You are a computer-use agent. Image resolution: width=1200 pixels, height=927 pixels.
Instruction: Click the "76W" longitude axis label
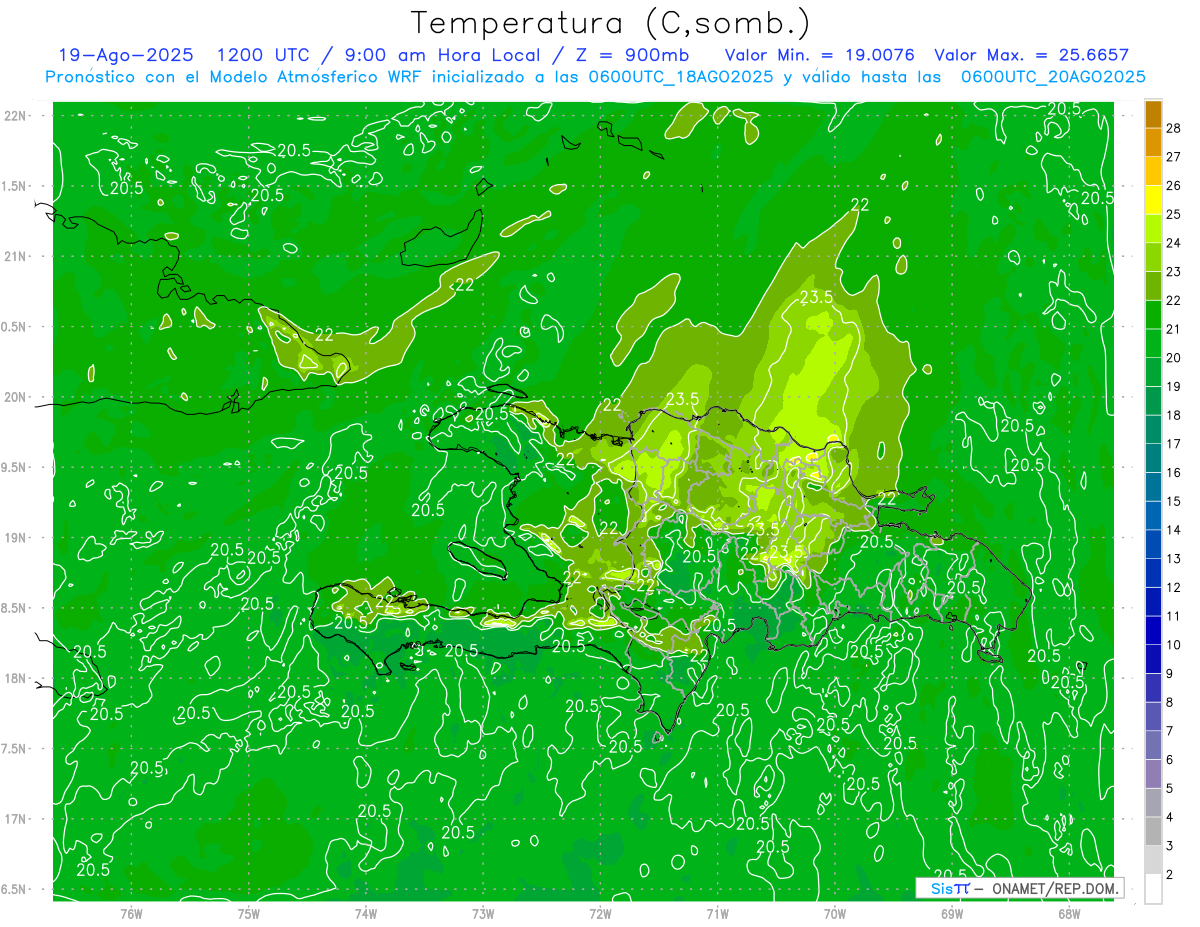pos(131,913)
